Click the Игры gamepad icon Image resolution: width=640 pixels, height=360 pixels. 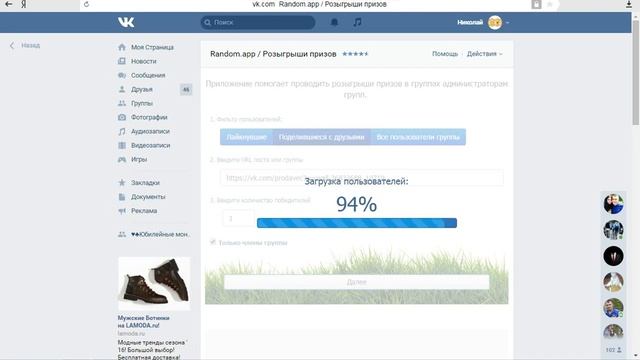coord(122,159)
